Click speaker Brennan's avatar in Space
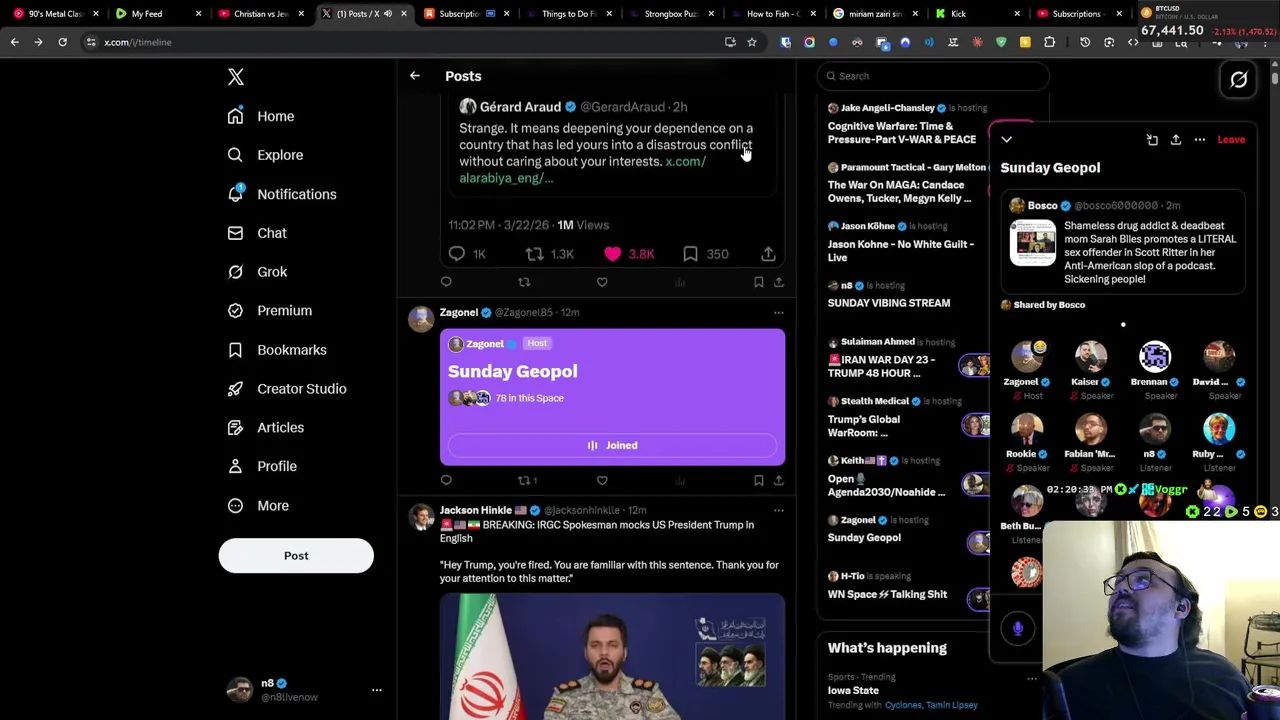This screenshot has height=720, width=1280. [x=1155, y=357]
